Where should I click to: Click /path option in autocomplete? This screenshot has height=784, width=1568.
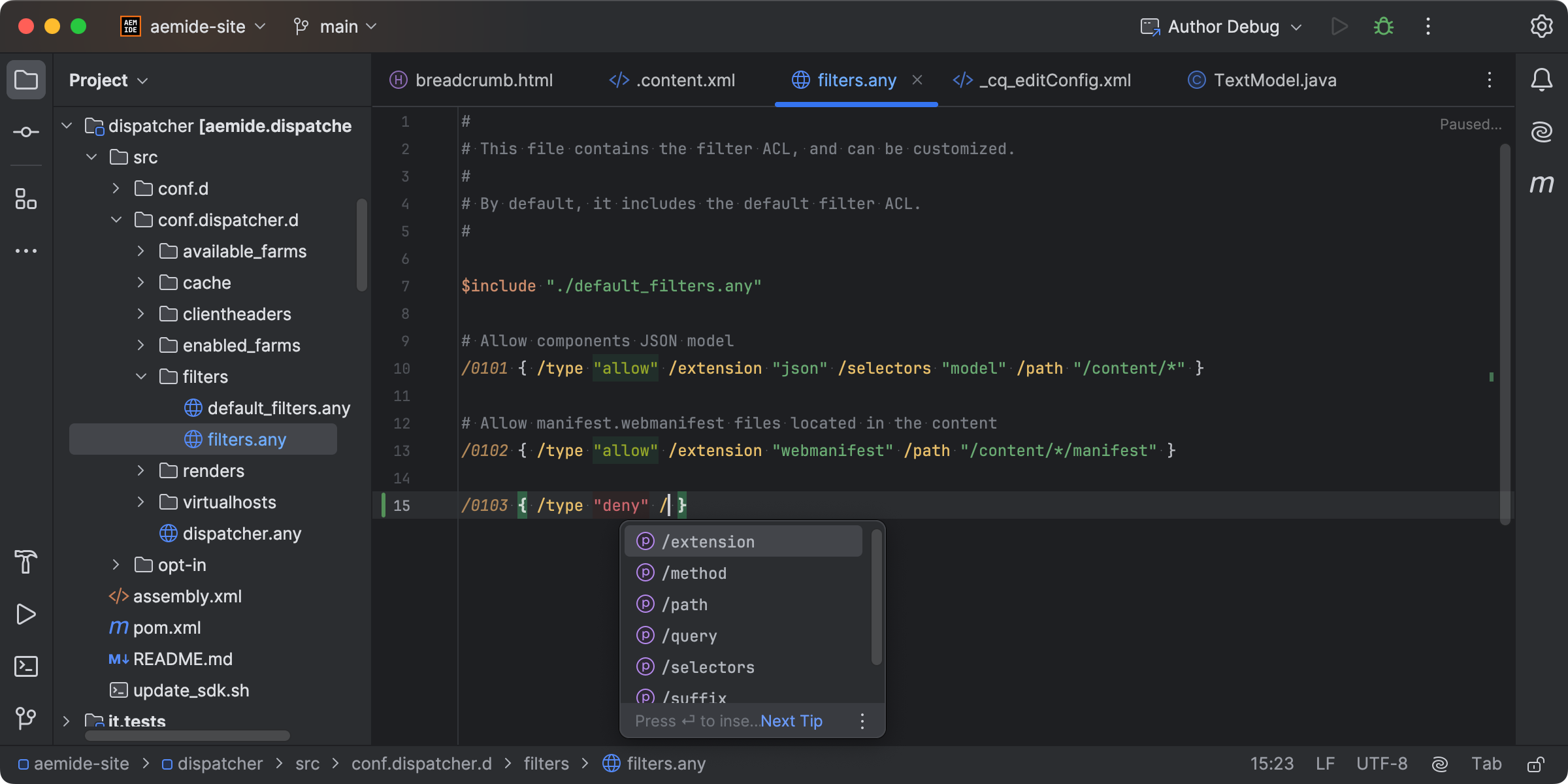pos(684,605)
